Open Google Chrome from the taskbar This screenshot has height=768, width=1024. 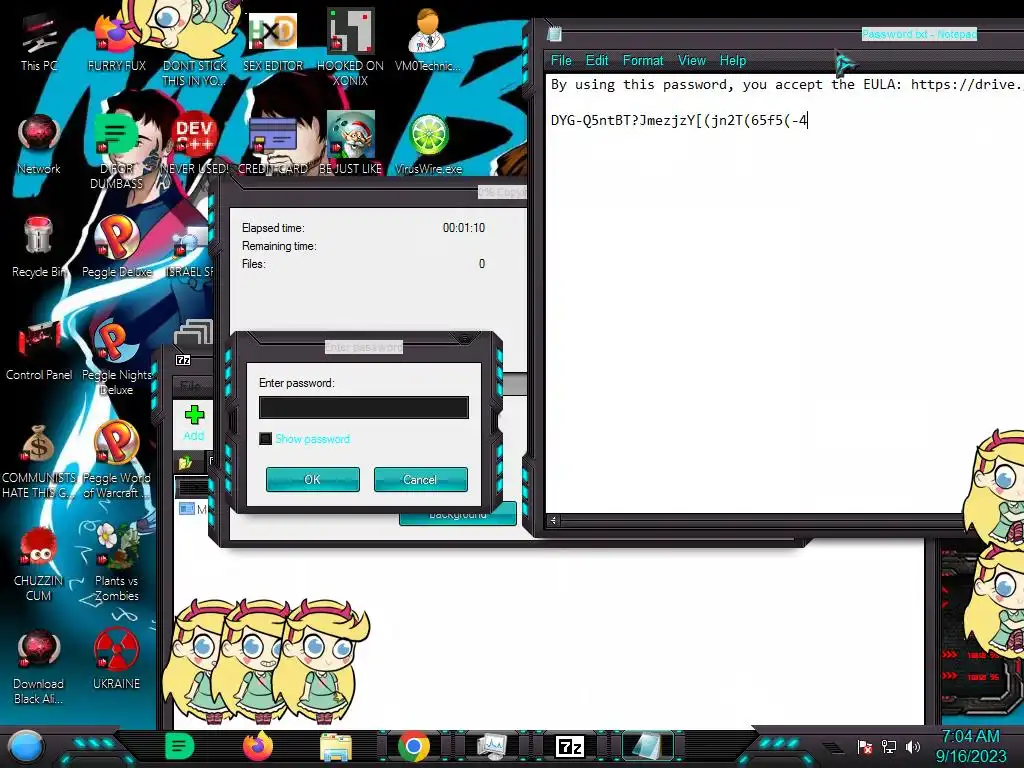(x=413, y=747)
